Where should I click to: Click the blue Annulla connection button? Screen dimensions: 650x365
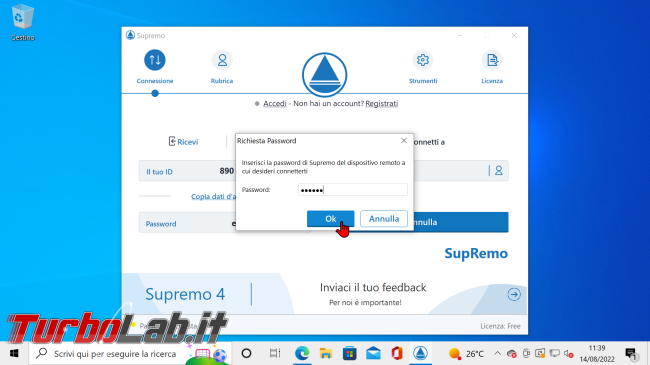pos(461,222)
